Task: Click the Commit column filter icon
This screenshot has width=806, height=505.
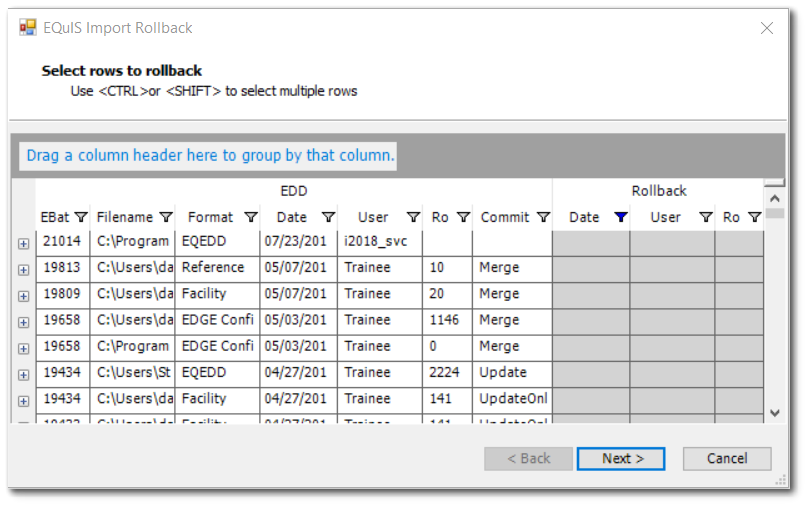Action: (543, 217)
